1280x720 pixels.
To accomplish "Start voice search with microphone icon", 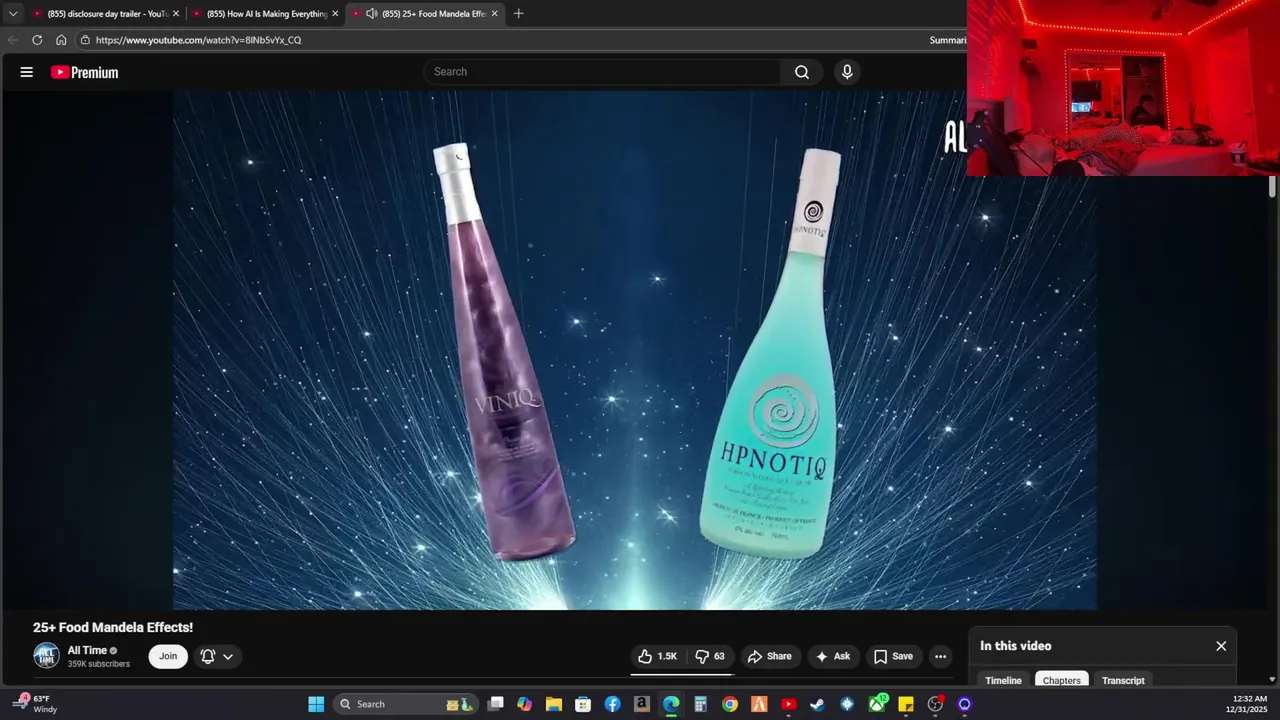I will tap(847, 72).
